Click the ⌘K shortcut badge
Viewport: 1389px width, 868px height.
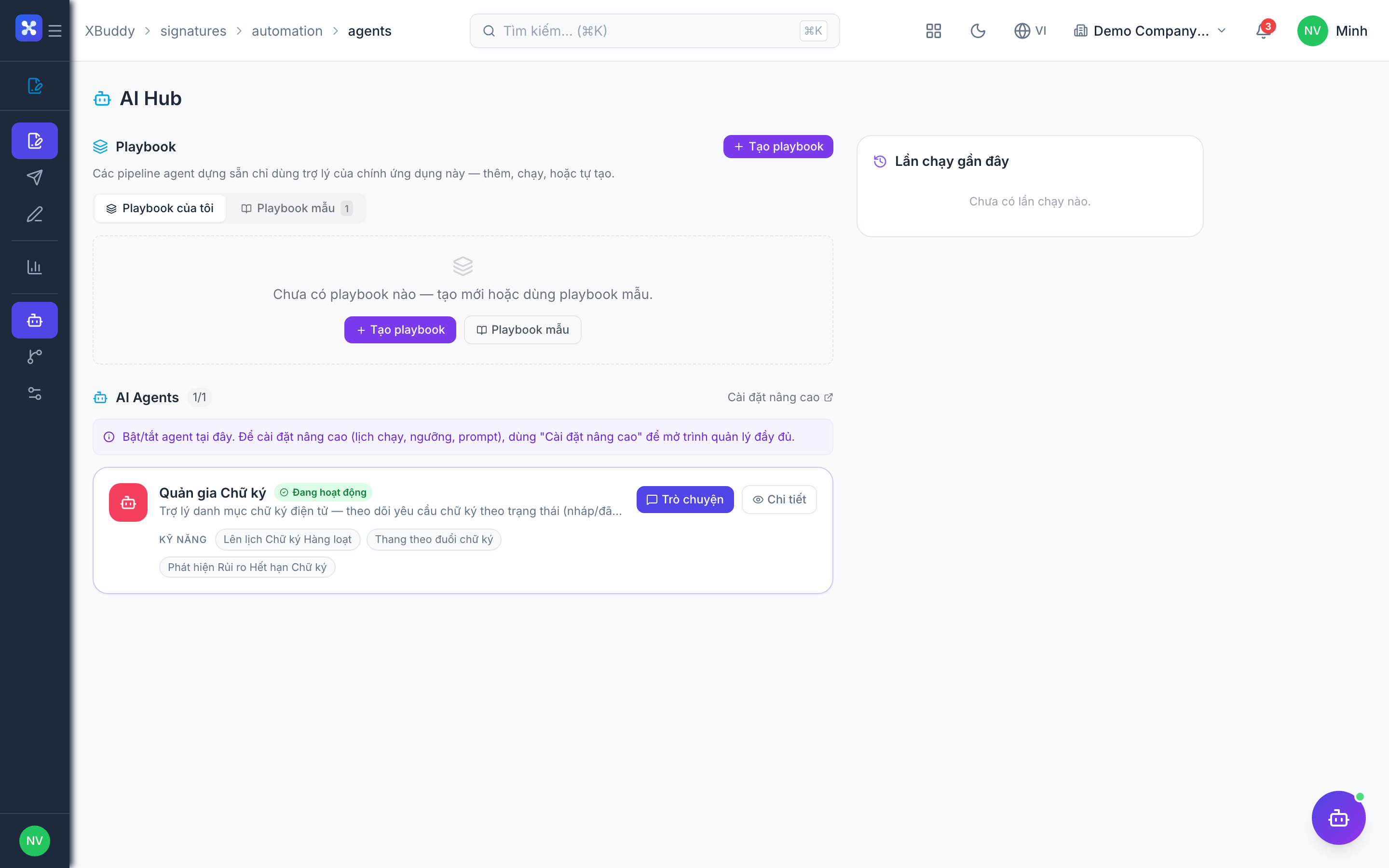pyautogui.click(x=813, y=31)
